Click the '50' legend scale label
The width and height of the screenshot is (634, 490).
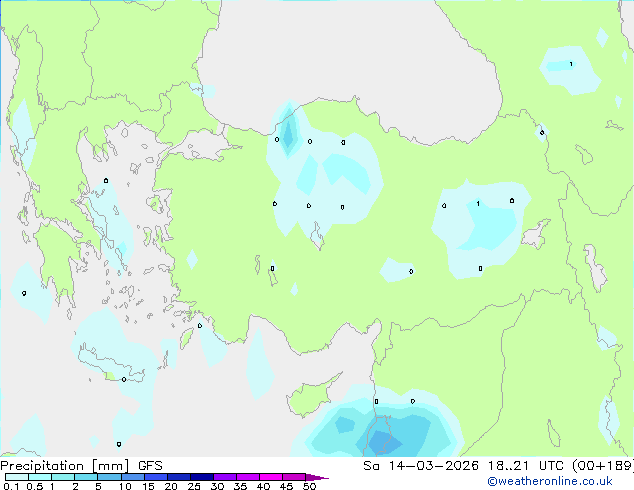pos(309,486)
